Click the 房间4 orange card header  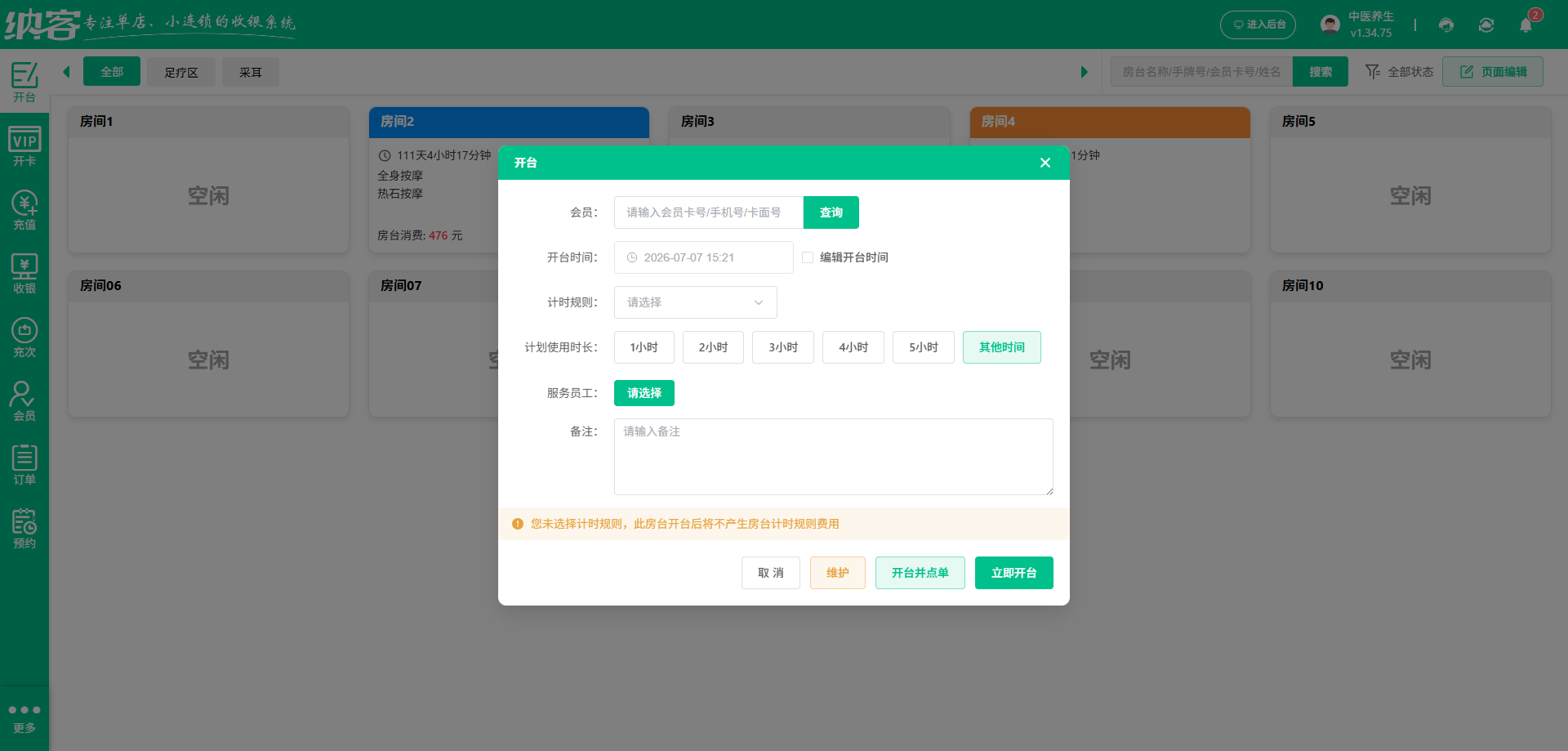pyautogui.click(x=1110, y=123)
